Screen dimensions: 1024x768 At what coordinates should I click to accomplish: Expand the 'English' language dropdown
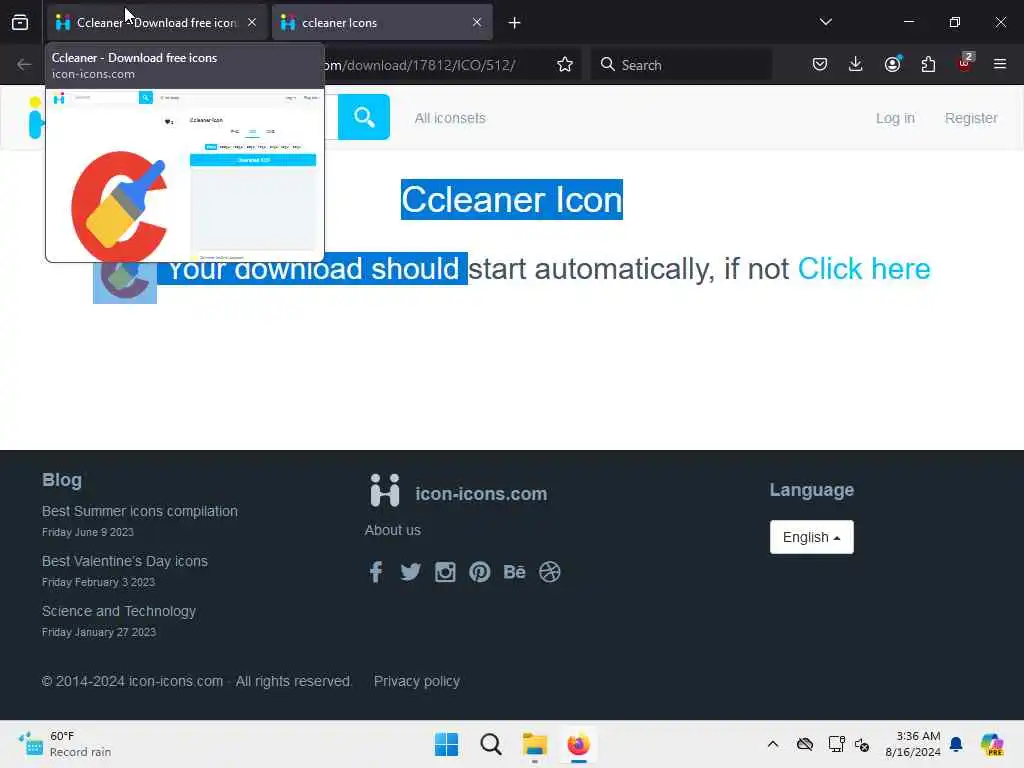coord(811,537)
